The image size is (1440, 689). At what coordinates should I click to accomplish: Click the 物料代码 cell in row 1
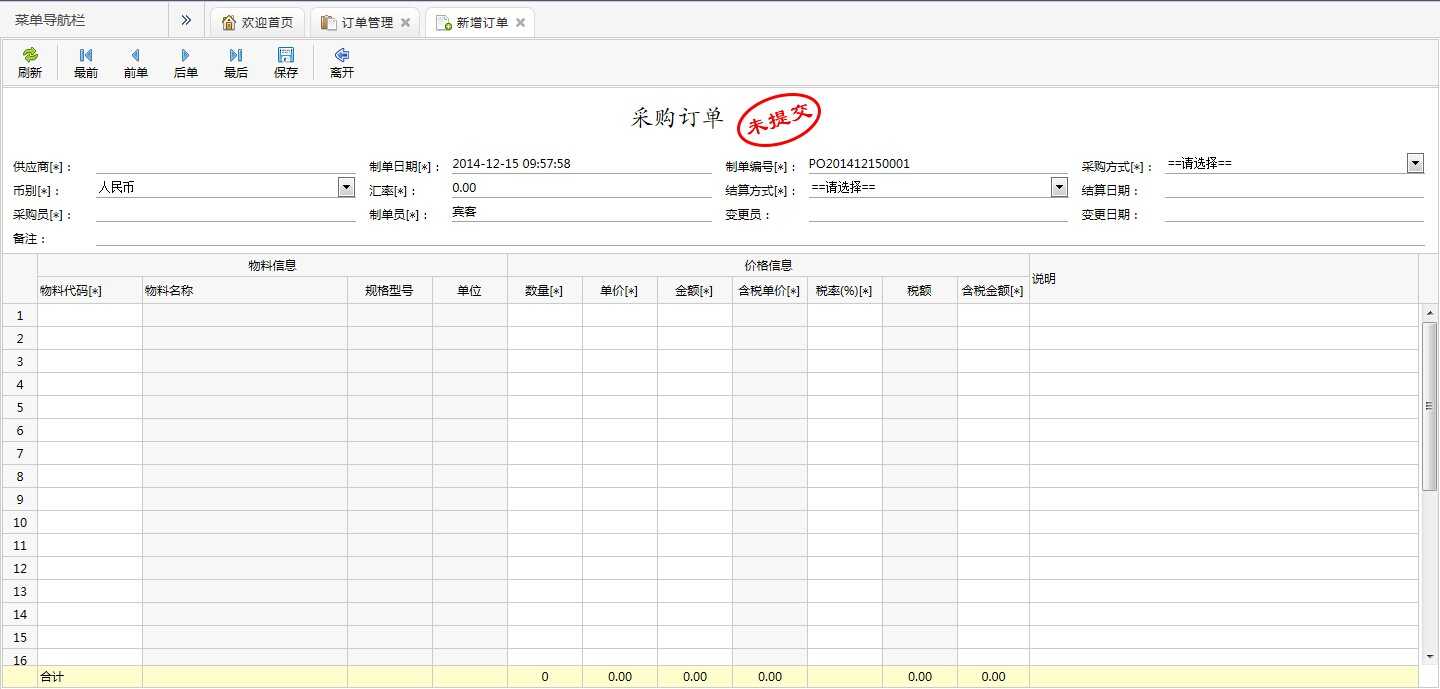pos(90,315)
